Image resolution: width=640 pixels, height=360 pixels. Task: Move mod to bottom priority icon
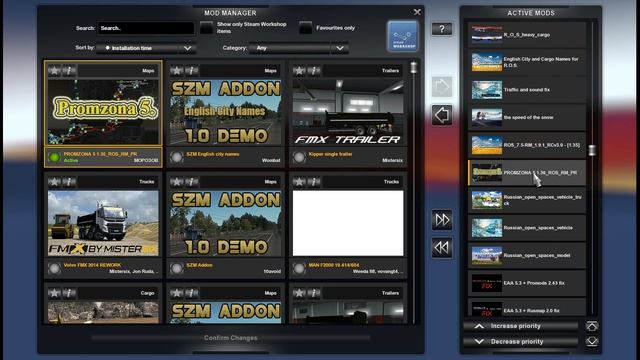pos(592,341)
